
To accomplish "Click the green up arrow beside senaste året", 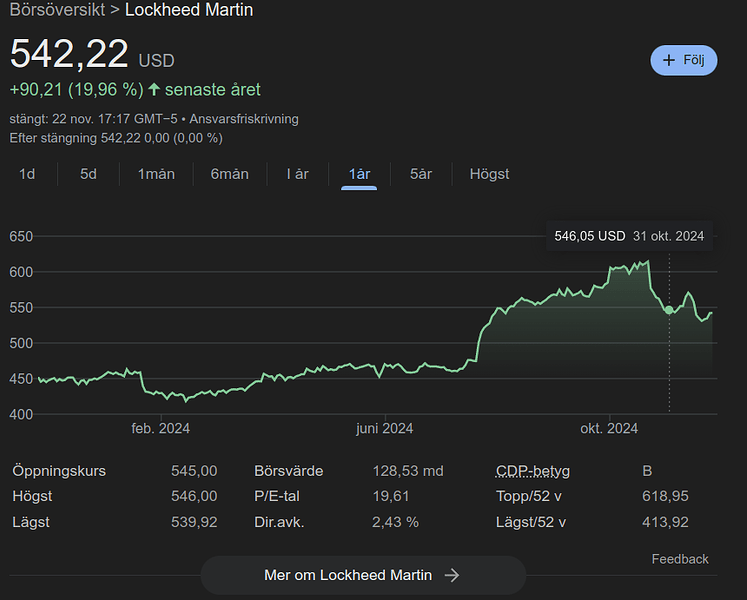I will click(x=153, y=89).
